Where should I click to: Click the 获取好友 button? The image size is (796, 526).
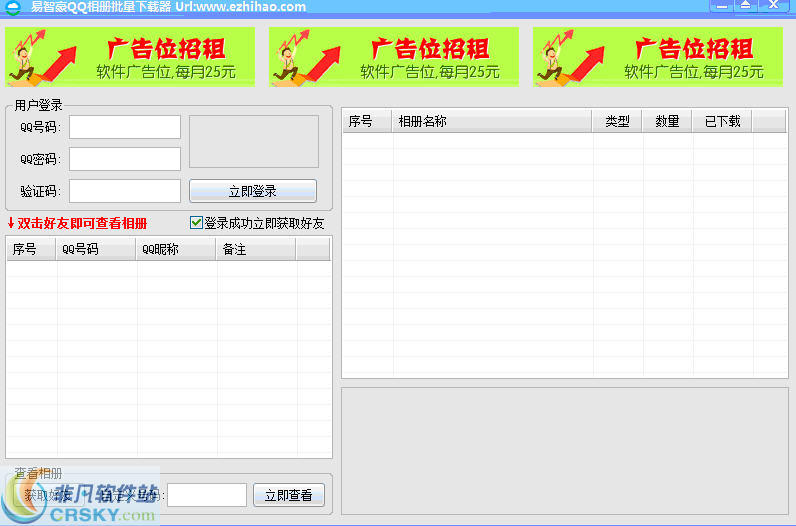tap(49, 495)
